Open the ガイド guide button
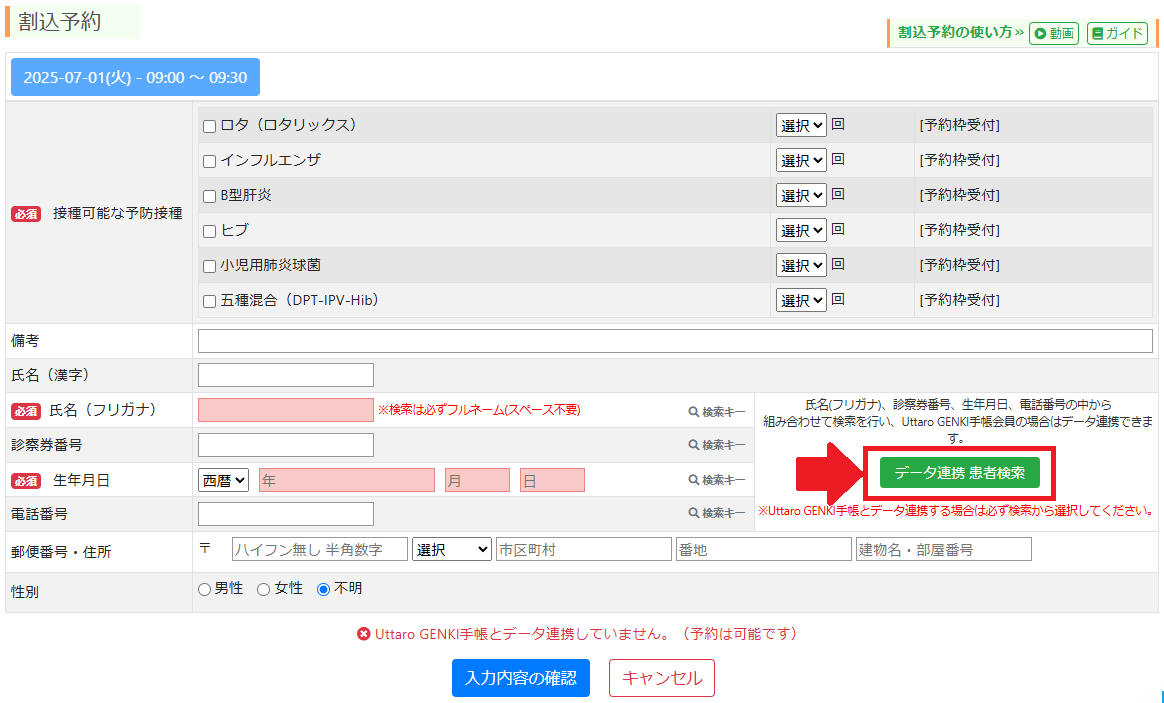 (1117, 33)
